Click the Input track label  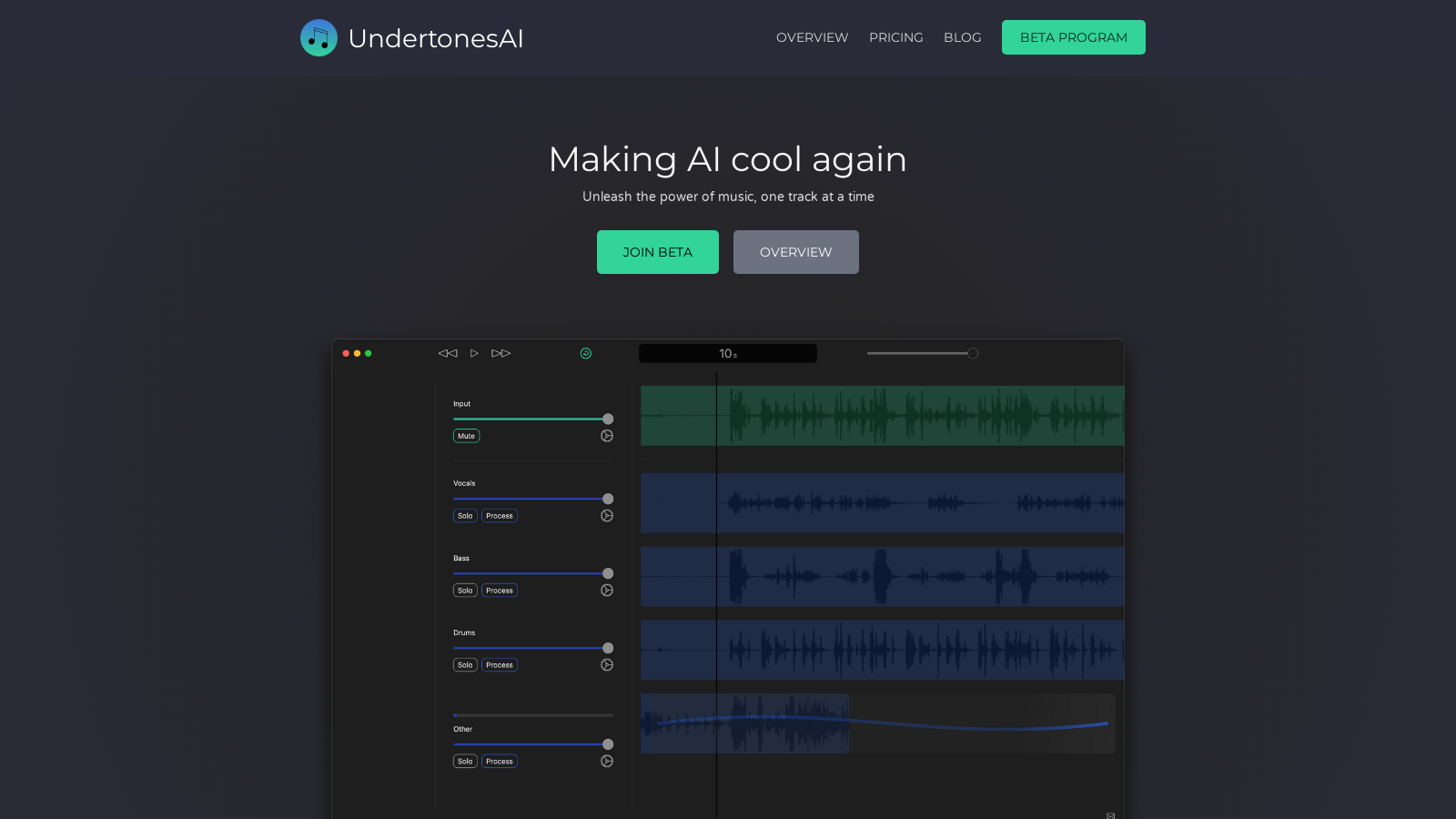point(462,404)
